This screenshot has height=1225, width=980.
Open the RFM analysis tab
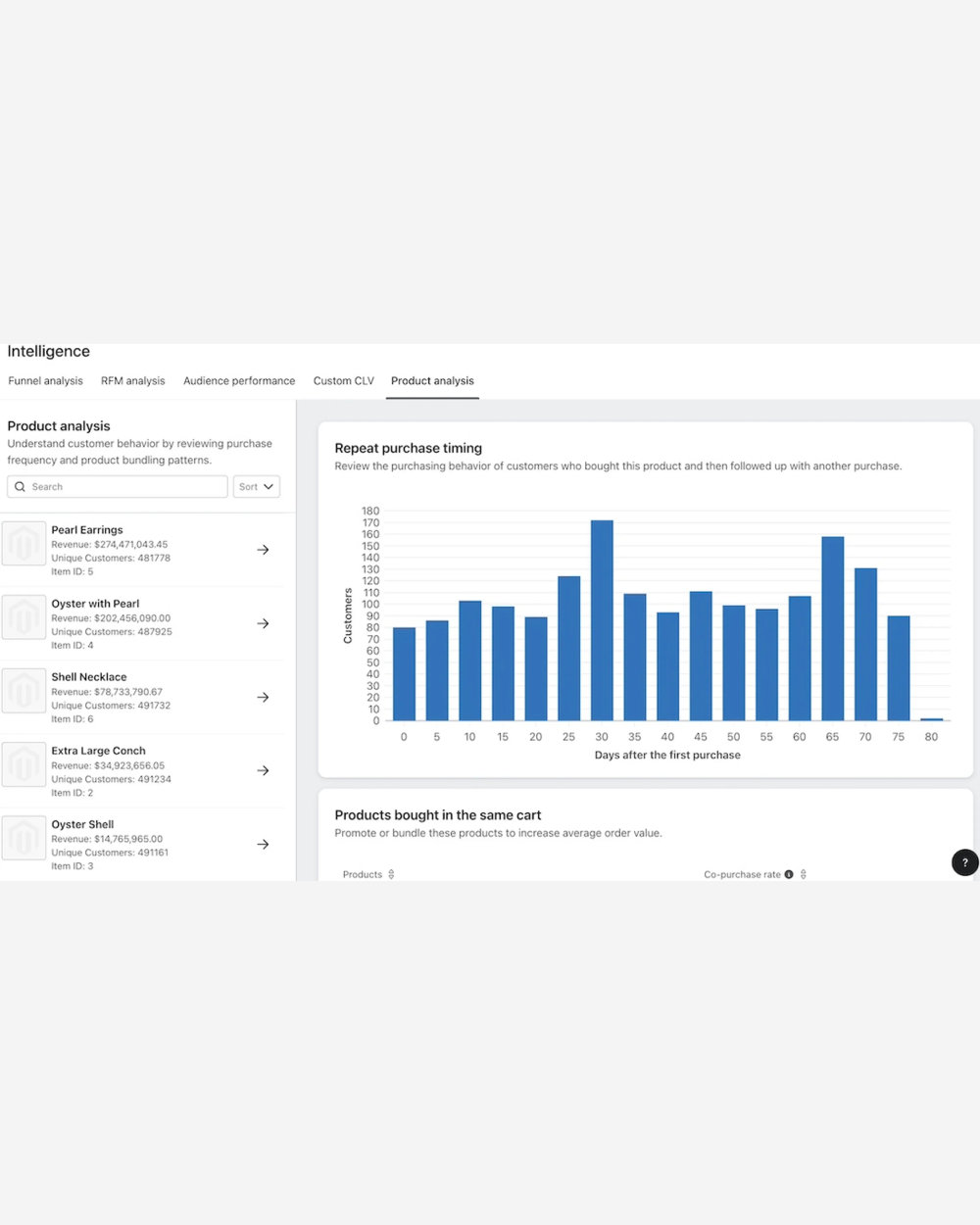click(132, 380)
